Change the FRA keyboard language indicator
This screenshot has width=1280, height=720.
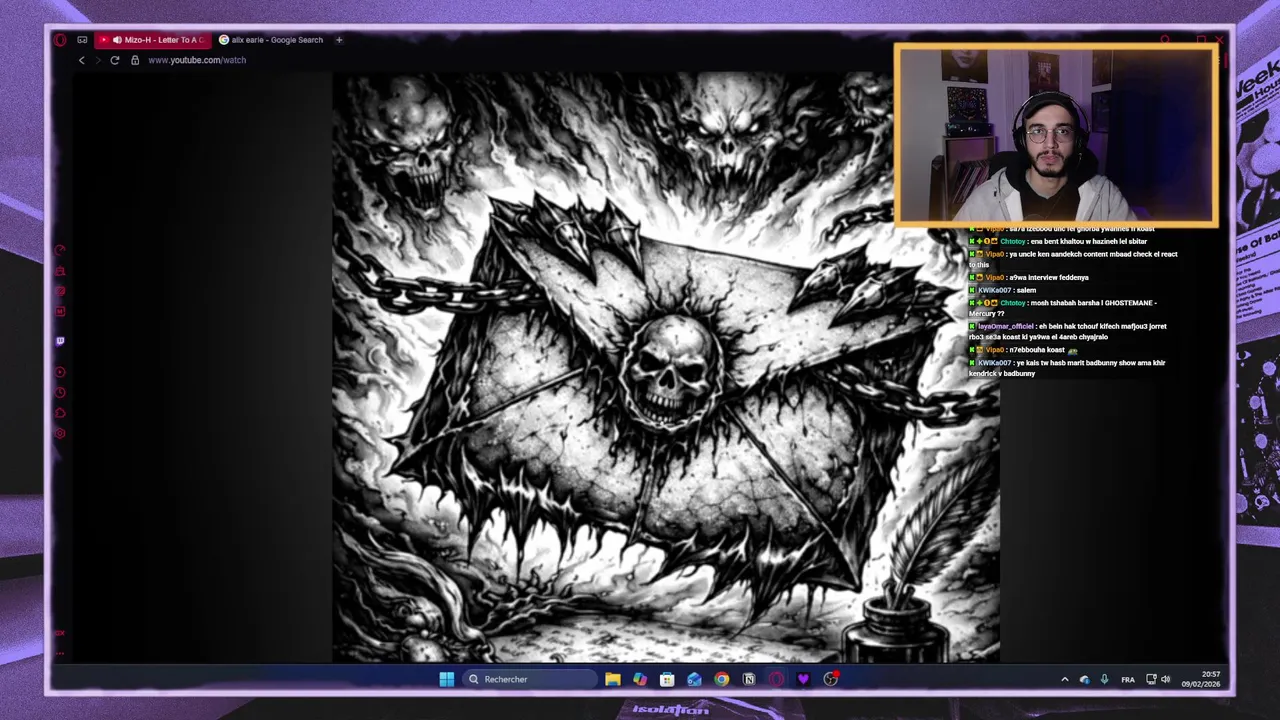tap(1128, 680)
